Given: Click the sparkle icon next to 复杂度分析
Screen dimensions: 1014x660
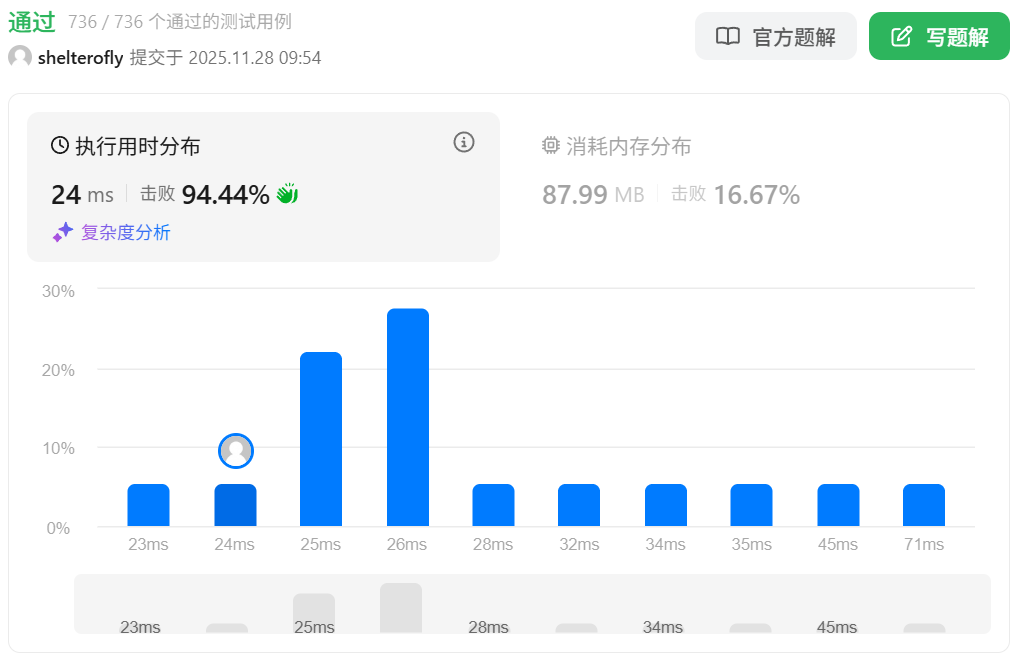Looking at the screenshot, I should (63, 232).
